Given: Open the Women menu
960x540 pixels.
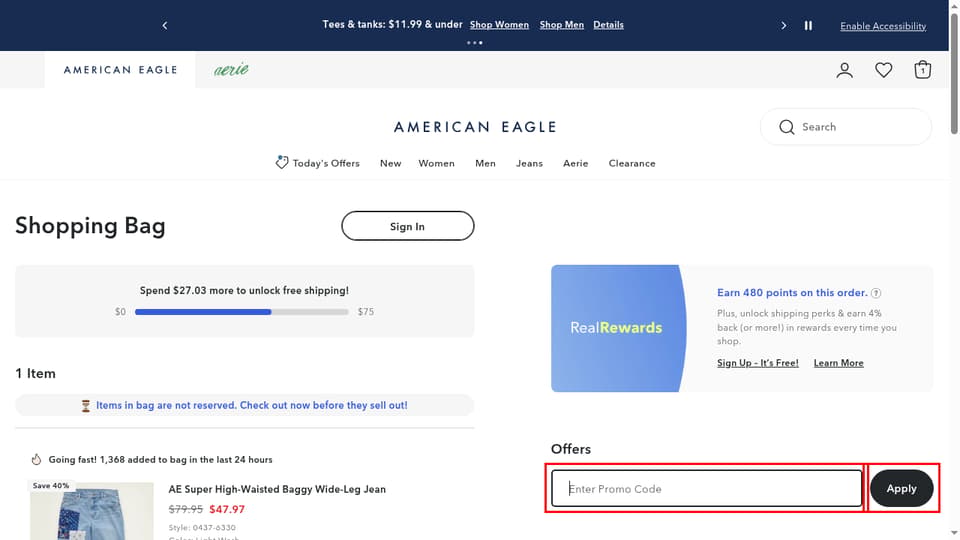Looking at the screenshot, I should point(437,163).
